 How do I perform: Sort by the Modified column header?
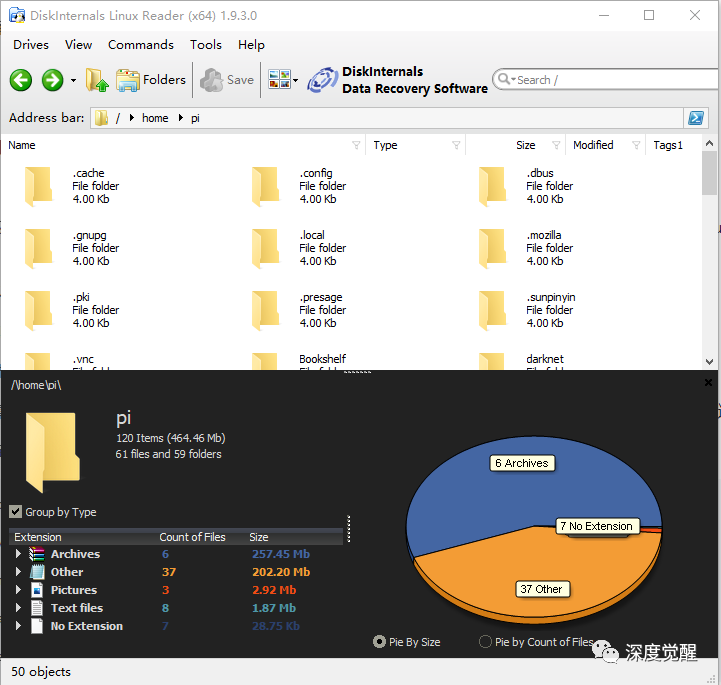[x=593, y=145]
